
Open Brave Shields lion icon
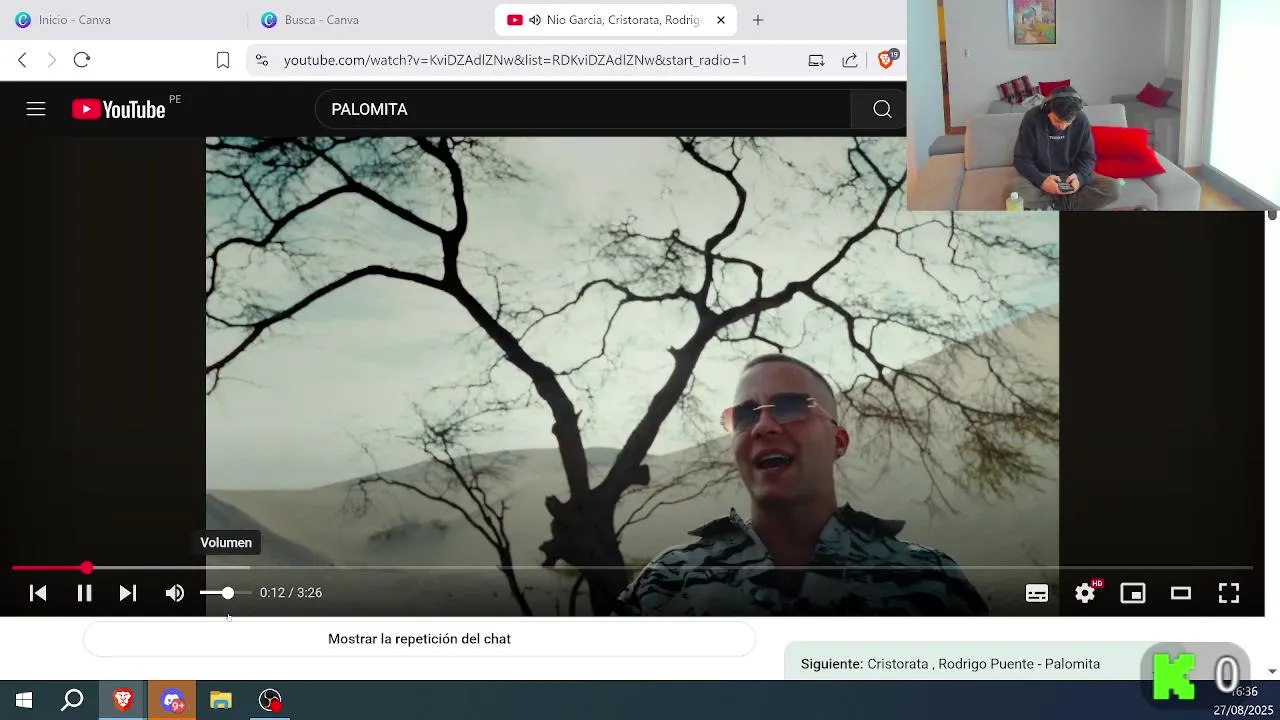pos(887,59)
